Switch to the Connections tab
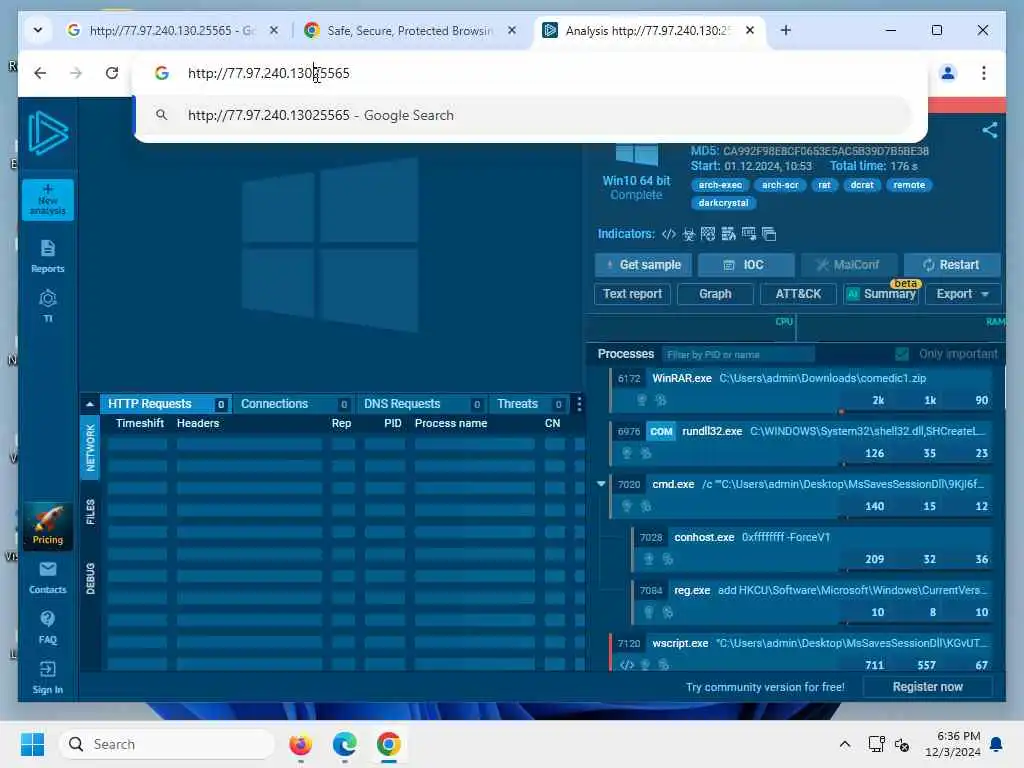The width and height of the screenshot is (1024, 768). click(x=293, y=404)
